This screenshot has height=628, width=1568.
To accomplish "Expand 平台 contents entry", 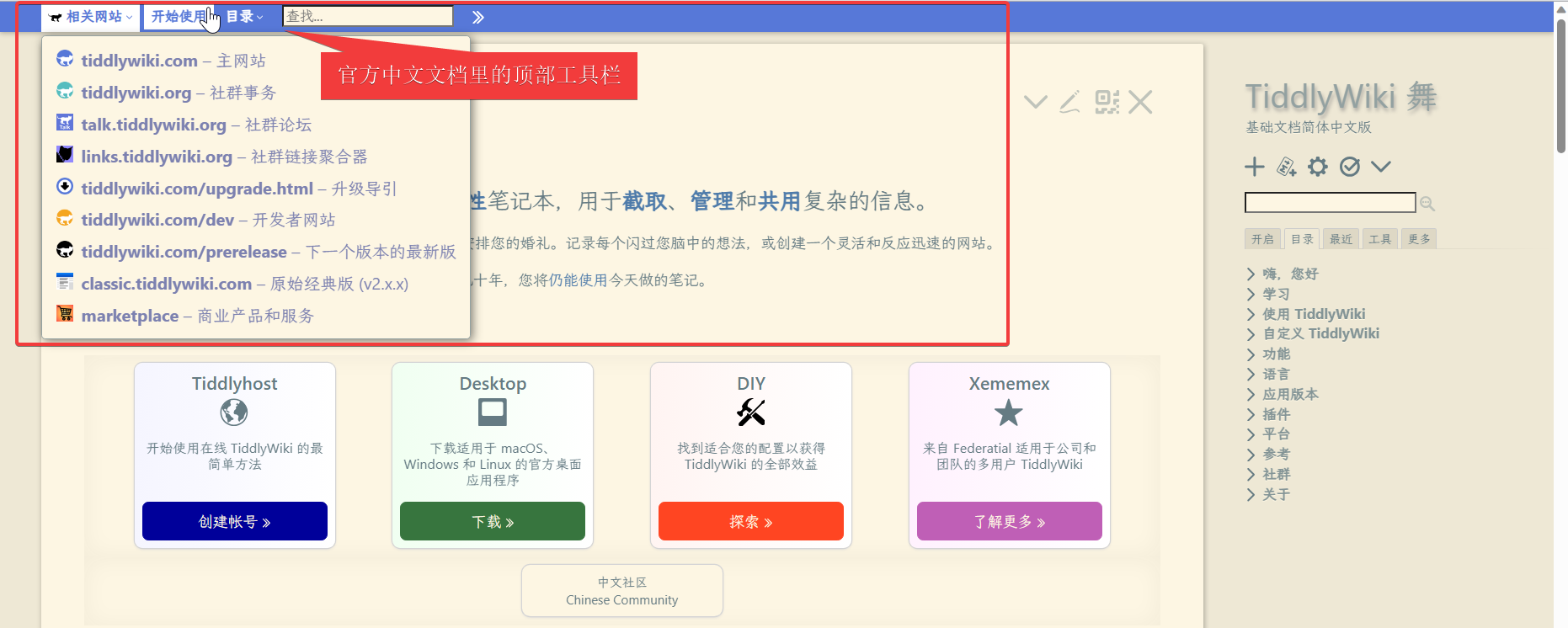I will click(x=1251, y=434).
